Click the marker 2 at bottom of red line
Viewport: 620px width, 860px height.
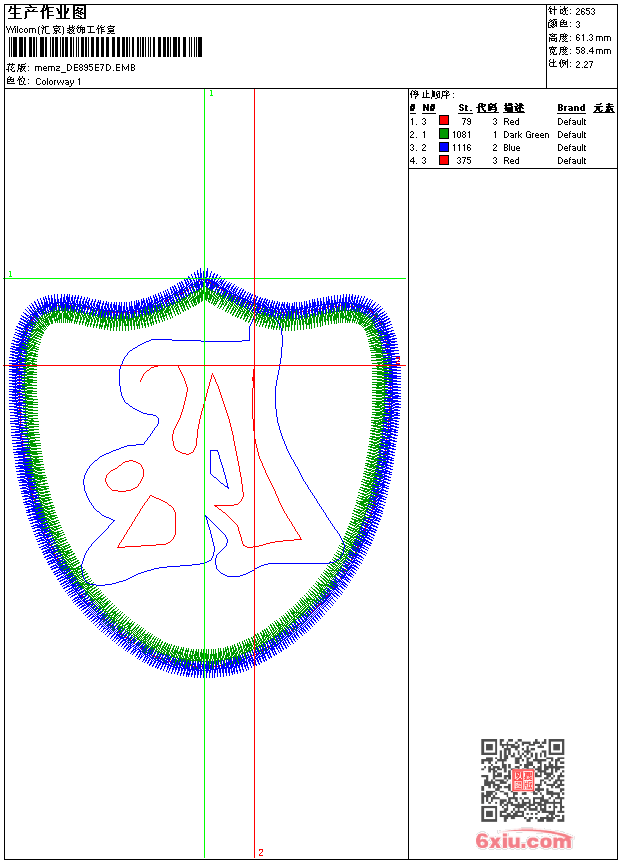pyautogui.click(x=261, y=852)
